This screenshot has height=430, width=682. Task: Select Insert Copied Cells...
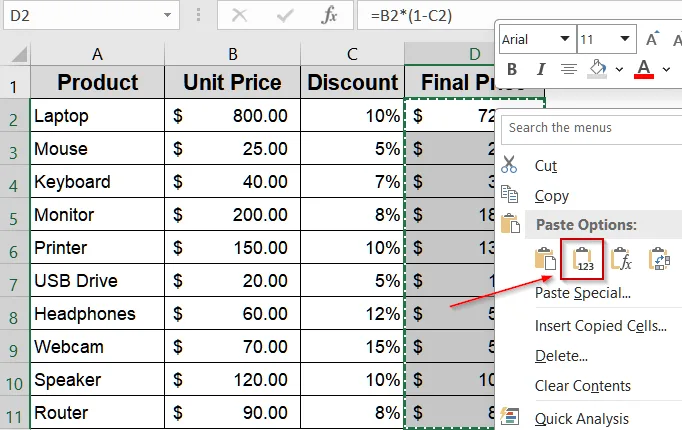click(600, 326)
